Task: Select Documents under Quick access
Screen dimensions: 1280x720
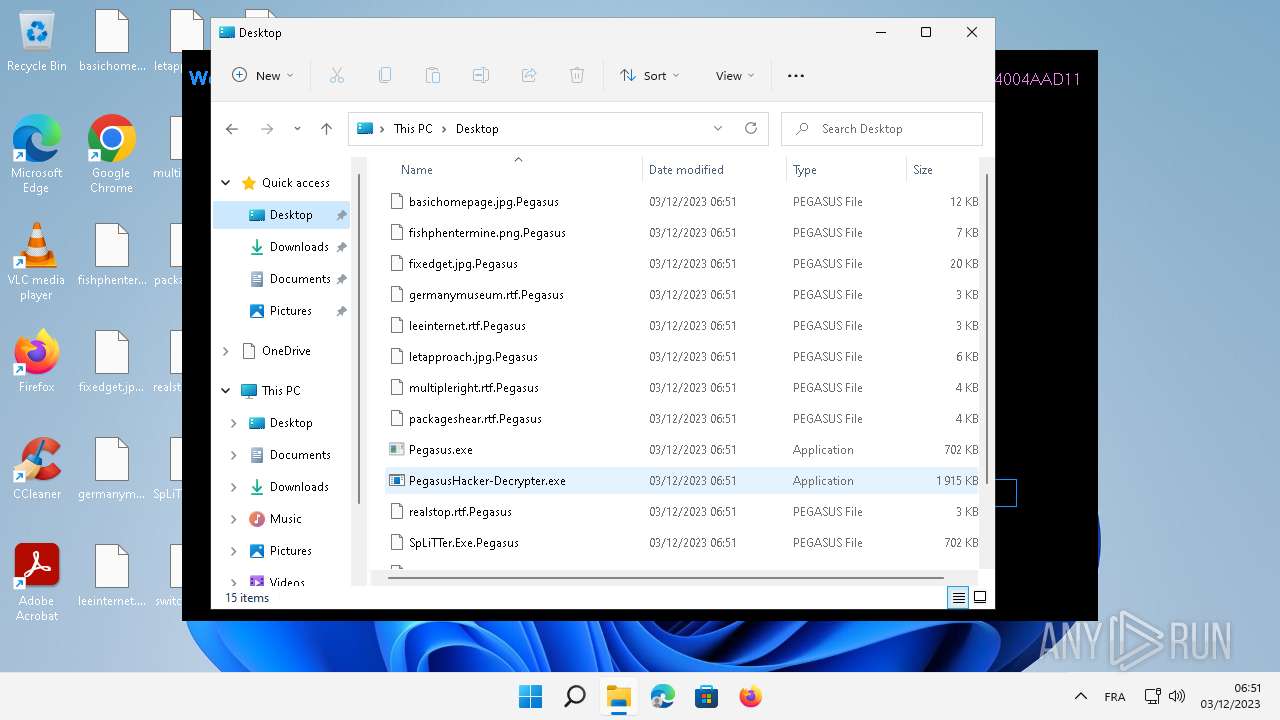Action: pyautogui.click(x=281, y=279)
